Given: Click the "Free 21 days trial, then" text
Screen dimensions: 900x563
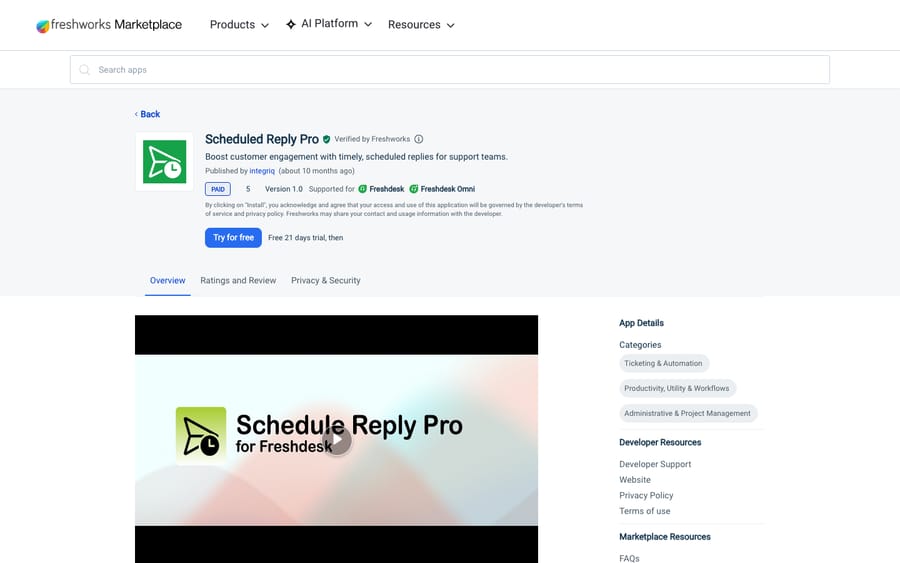Looking at the screenshot, I should click(305, 238).
